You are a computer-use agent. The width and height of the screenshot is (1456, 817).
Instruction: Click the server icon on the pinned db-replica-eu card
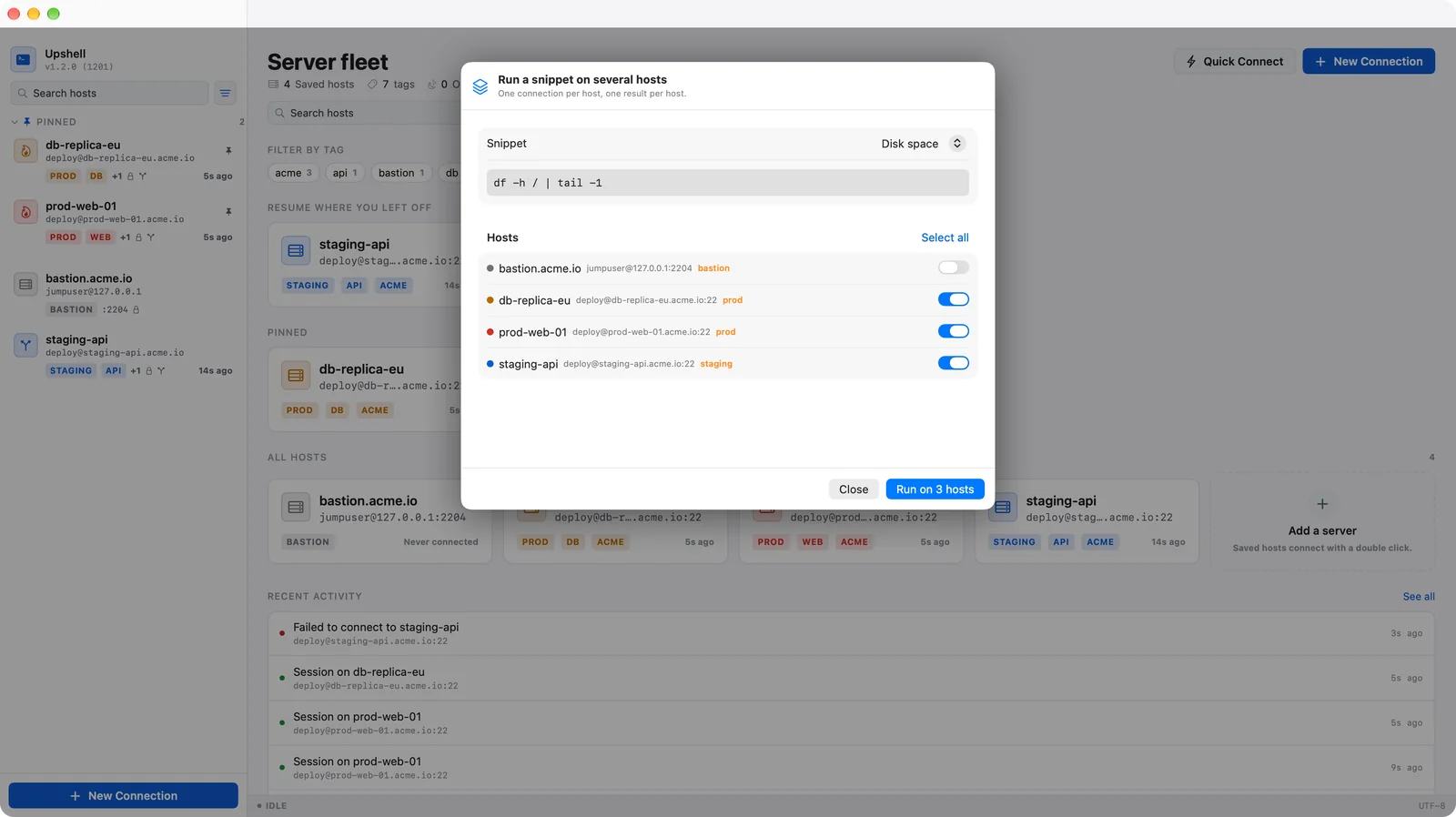tap(296, 375)
